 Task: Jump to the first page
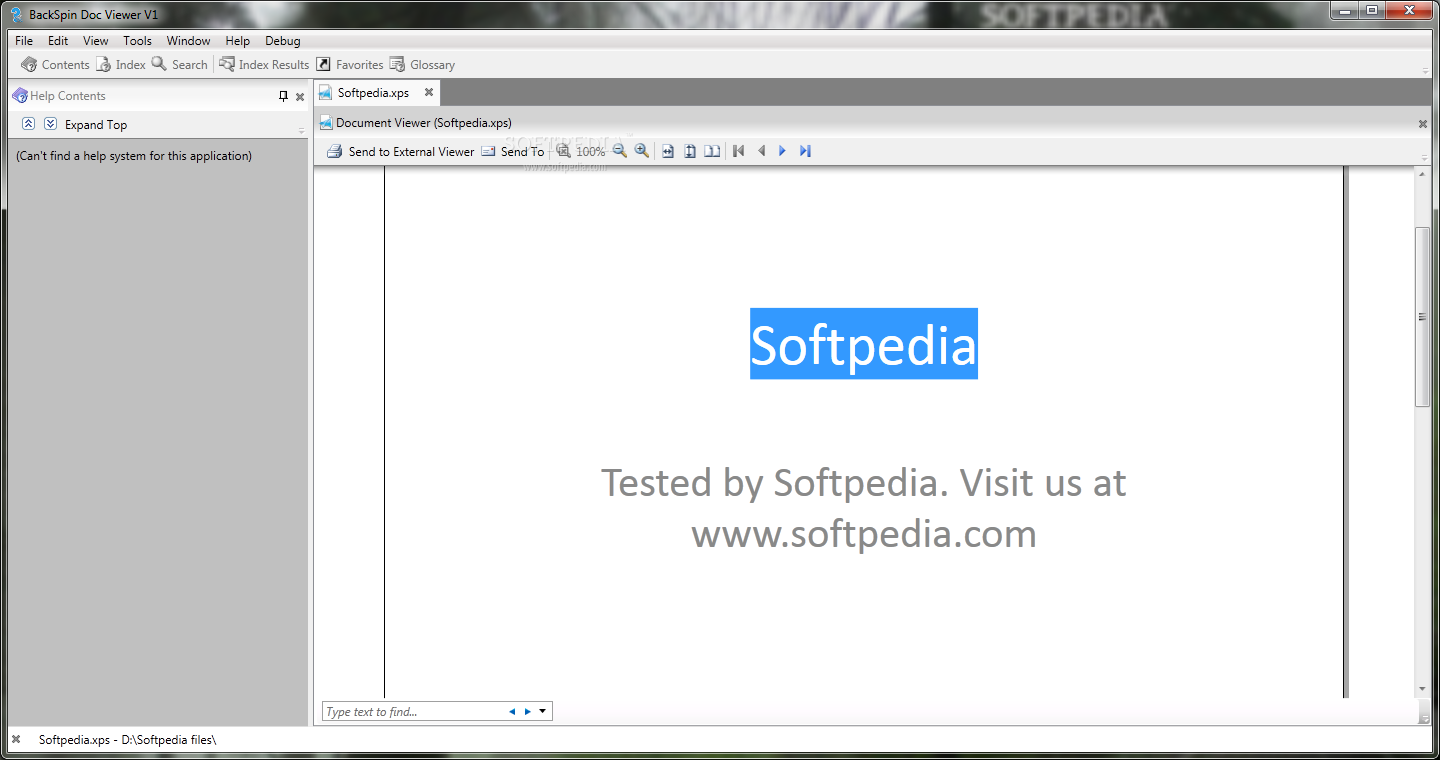tap(739, 151)
